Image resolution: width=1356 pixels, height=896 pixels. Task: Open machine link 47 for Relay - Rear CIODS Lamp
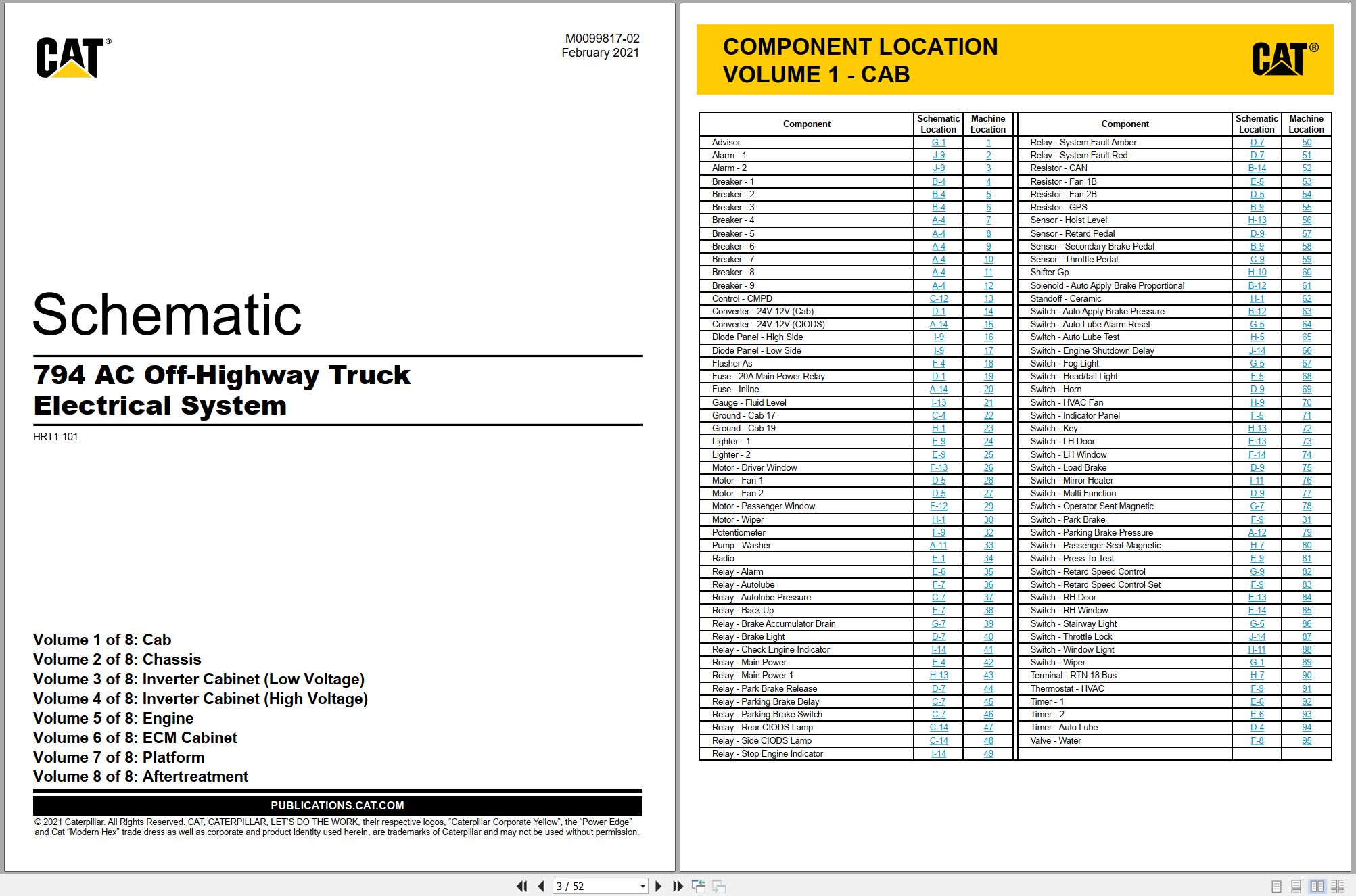point(988,727)
